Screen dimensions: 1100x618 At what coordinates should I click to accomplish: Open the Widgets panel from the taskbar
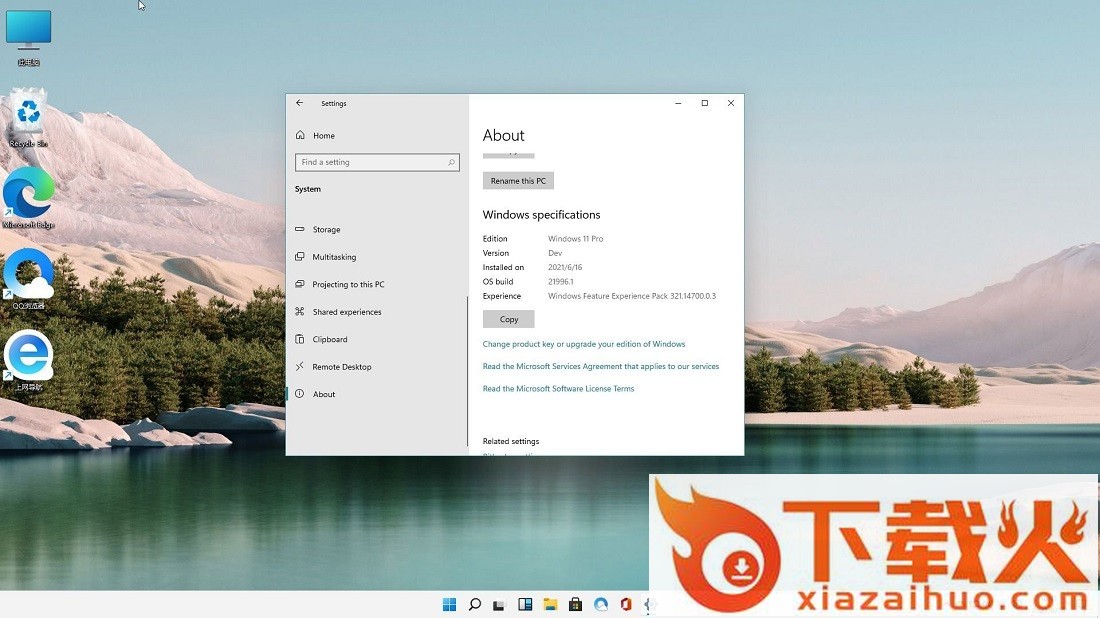pos(525,604)
